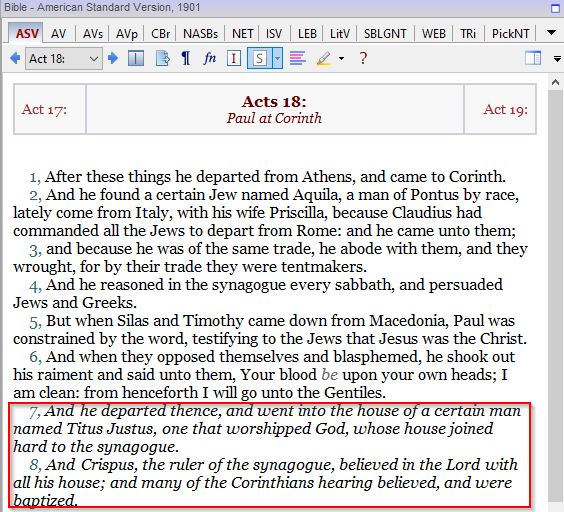
Task: Open the Act 18: reference combo box
Action: click(x=64, y=58)
